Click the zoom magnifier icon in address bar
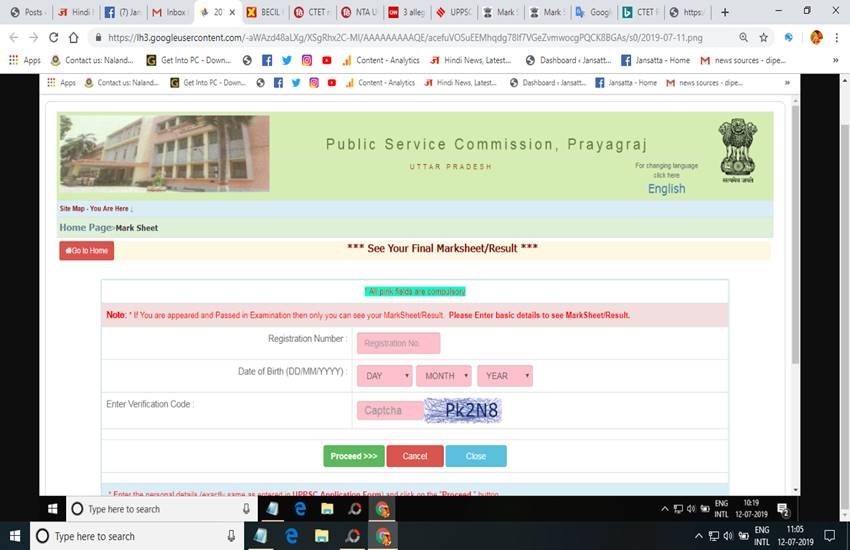Viewport: 850px width, 550px height. point(742,37)
